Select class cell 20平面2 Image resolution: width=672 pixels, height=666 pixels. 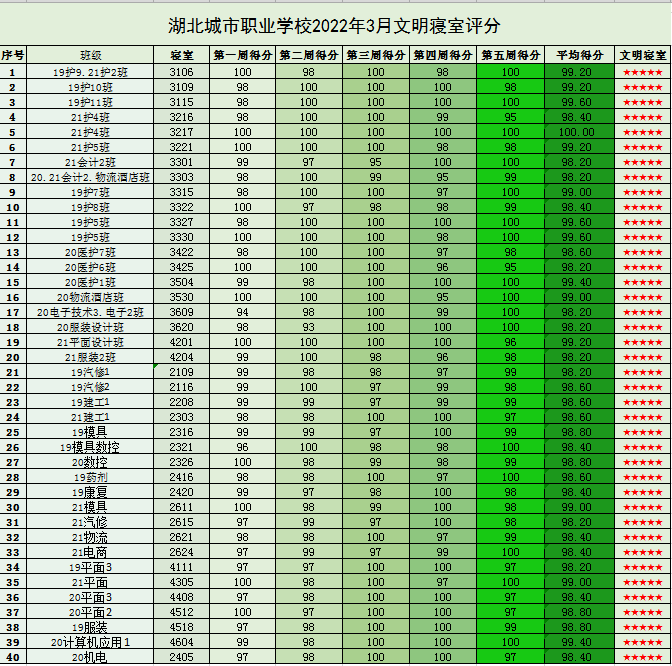pyautogui.click(x=90, y=612)
